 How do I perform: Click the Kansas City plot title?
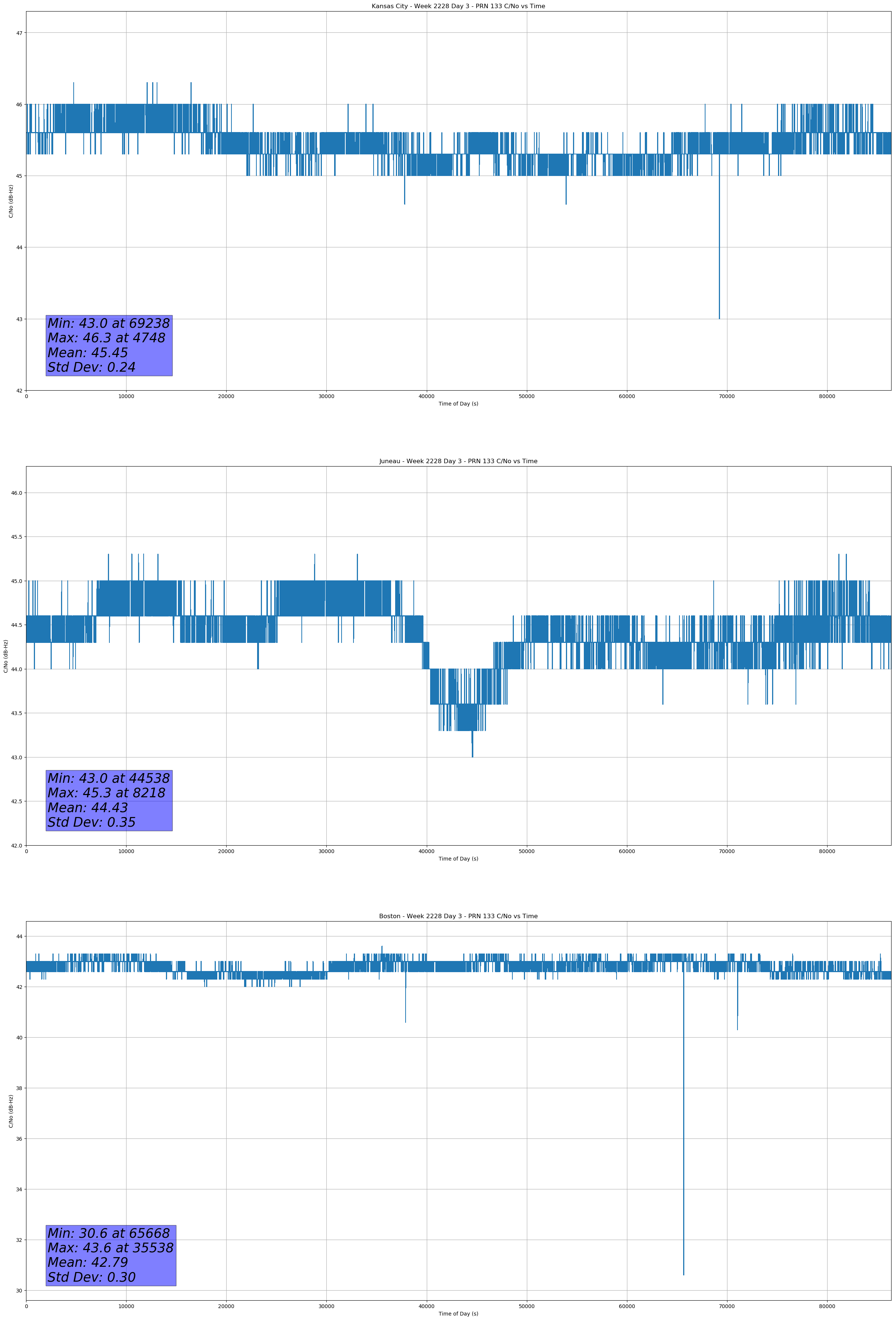click(x=458, y=6)
